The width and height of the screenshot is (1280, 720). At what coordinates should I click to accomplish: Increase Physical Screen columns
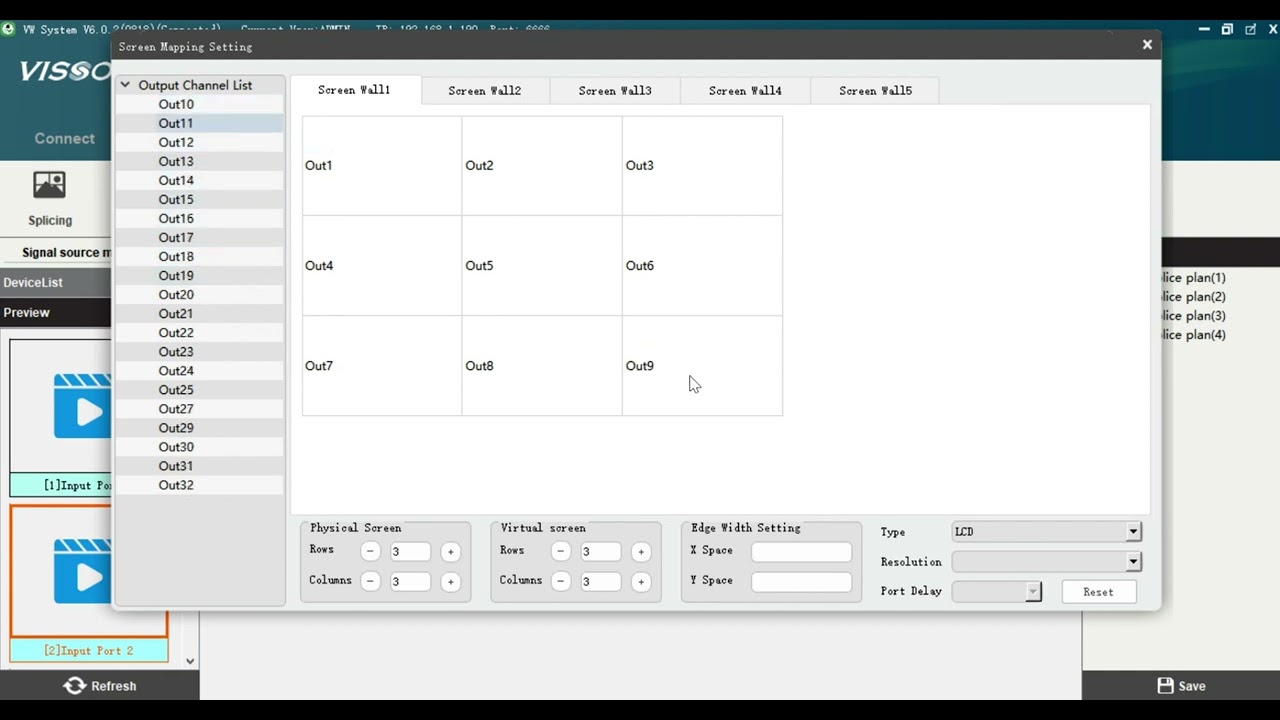coord(450,581)
